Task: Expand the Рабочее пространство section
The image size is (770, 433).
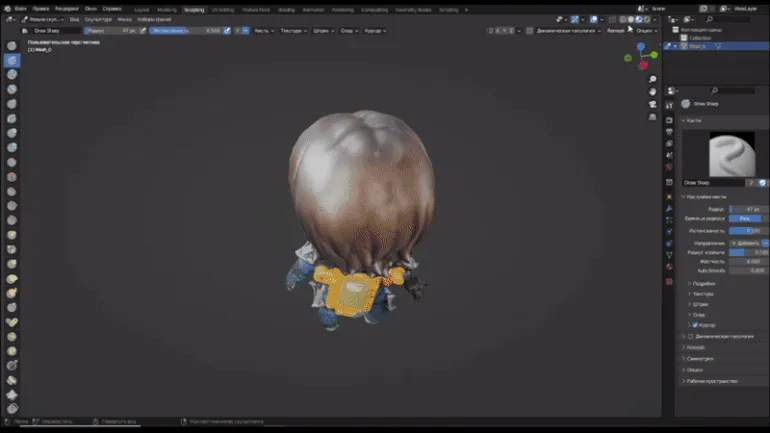Action: point(710,381)
